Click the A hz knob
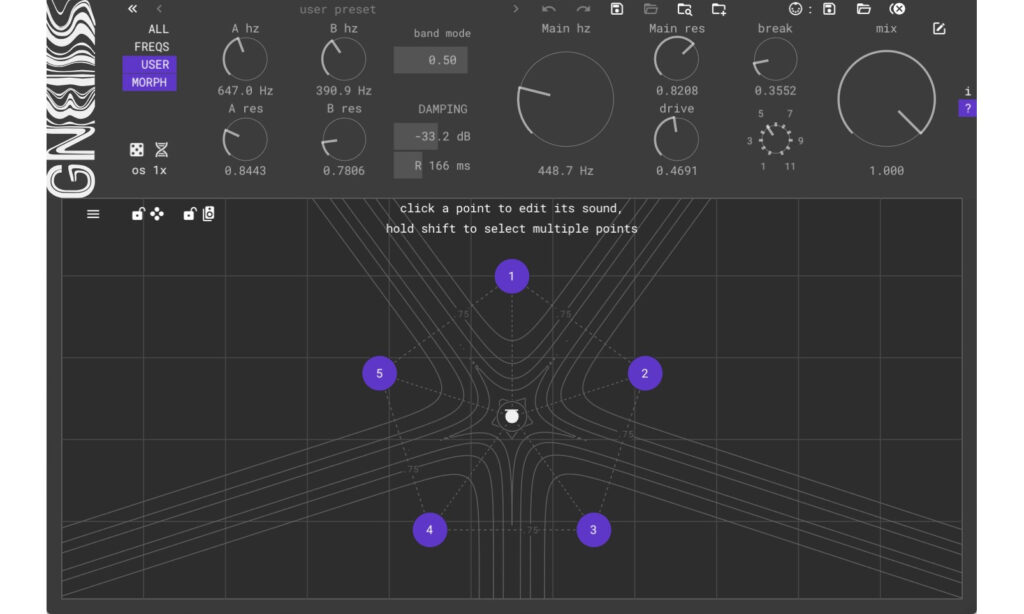 point(245,59)
